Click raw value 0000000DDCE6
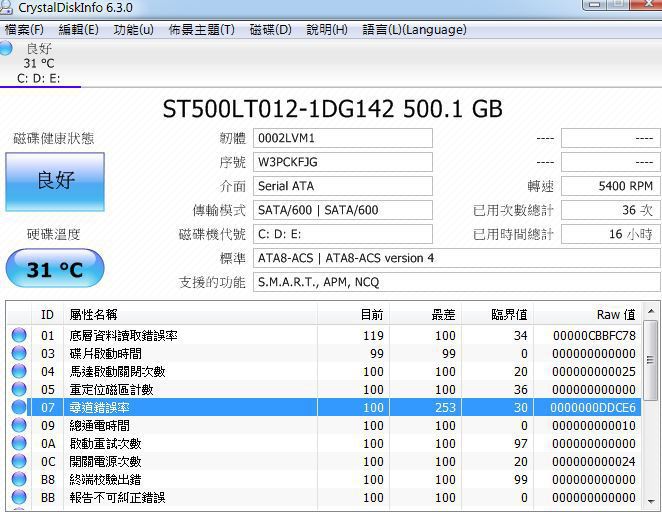Screen dimensions: 662x512 tap(593, 407)
